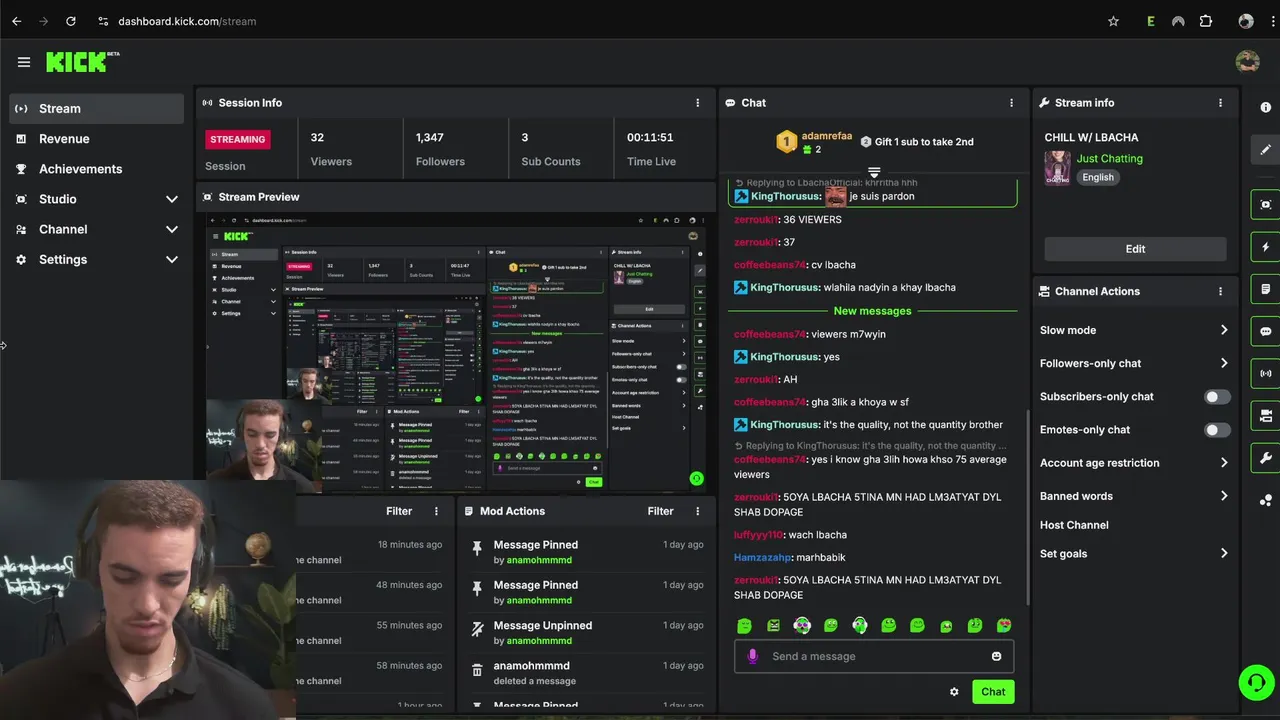Click the chat bubble icon in right sidebar

pyautogui.click(x=1266, y=331)
